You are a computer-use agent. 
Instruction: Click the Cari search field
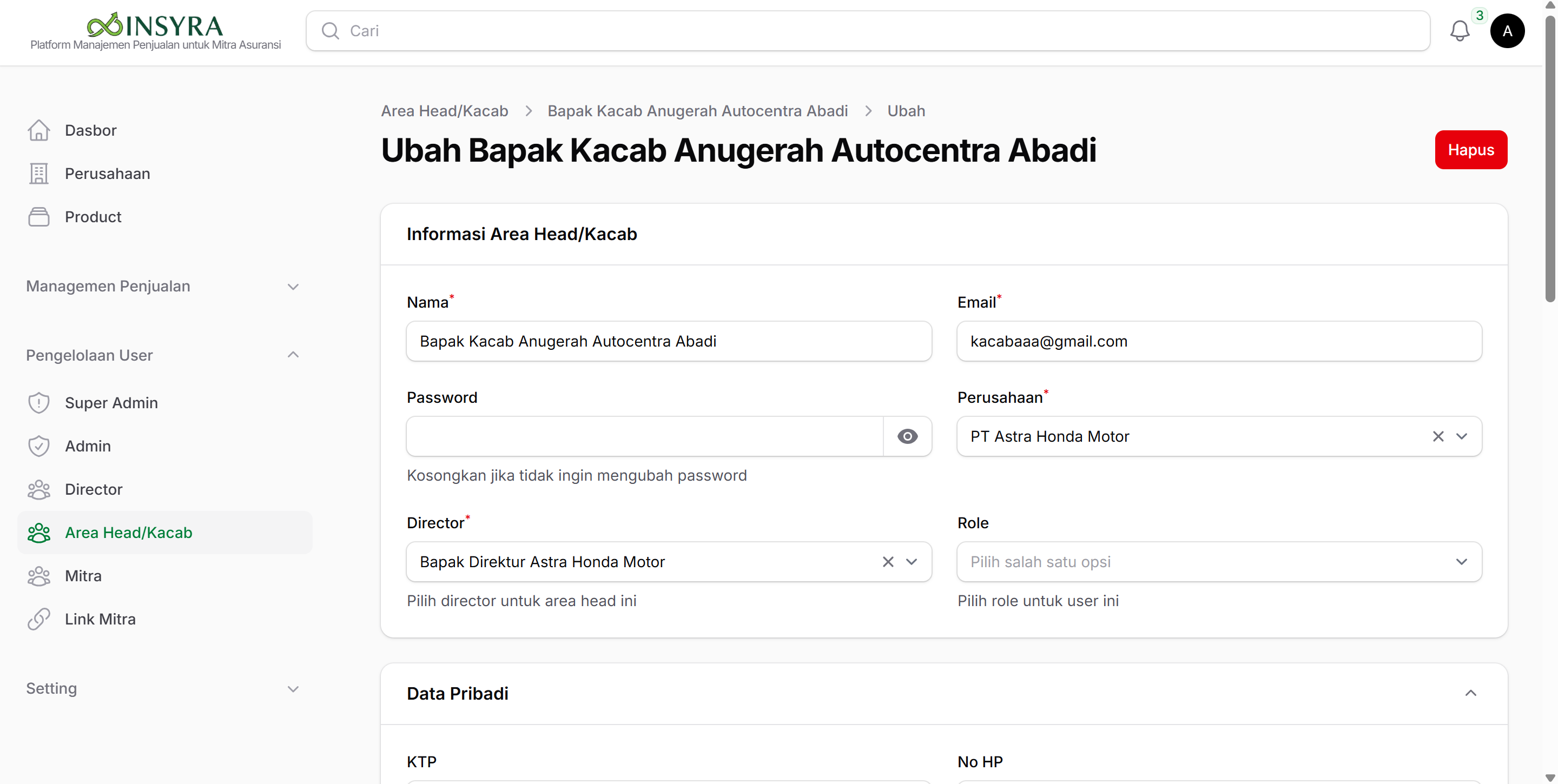pyautogui.click(x=867, y=31)
